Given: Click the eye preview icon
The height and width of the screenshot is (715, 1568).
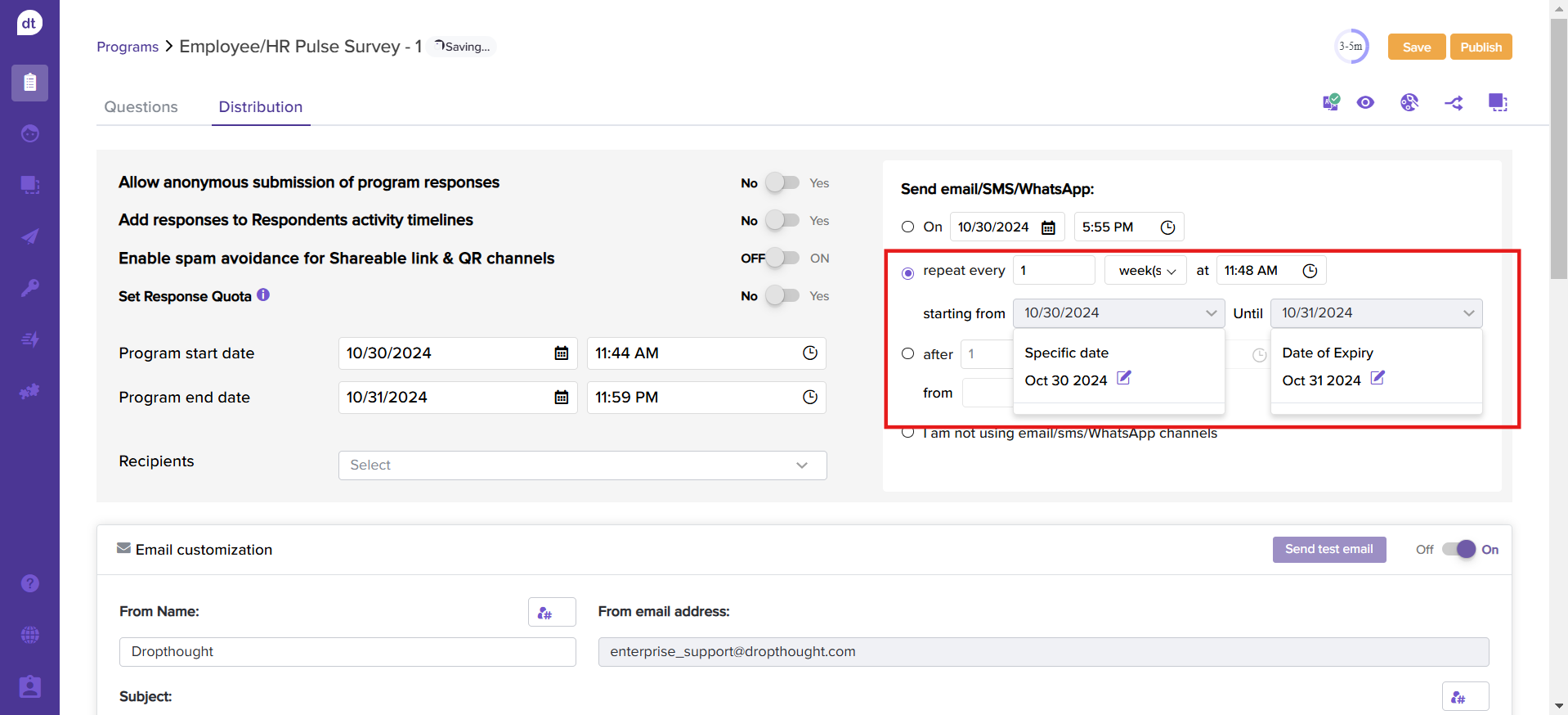Looking at the screenshot, I should click(1365, 102).
